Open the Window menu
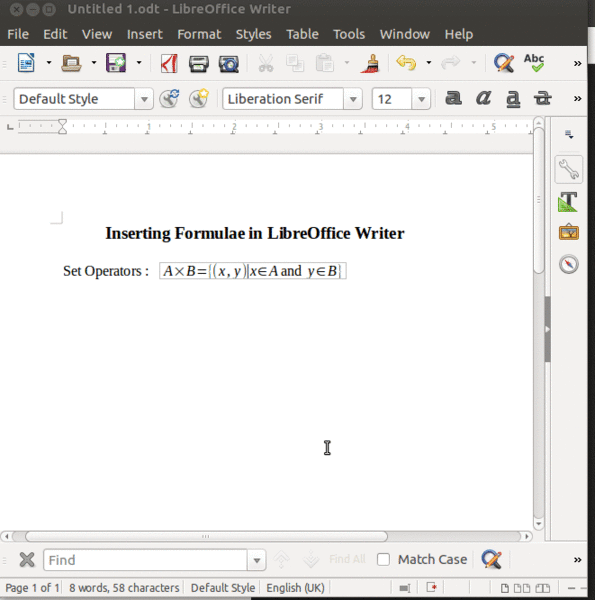The image size is (595, 600). pos(404,34)
